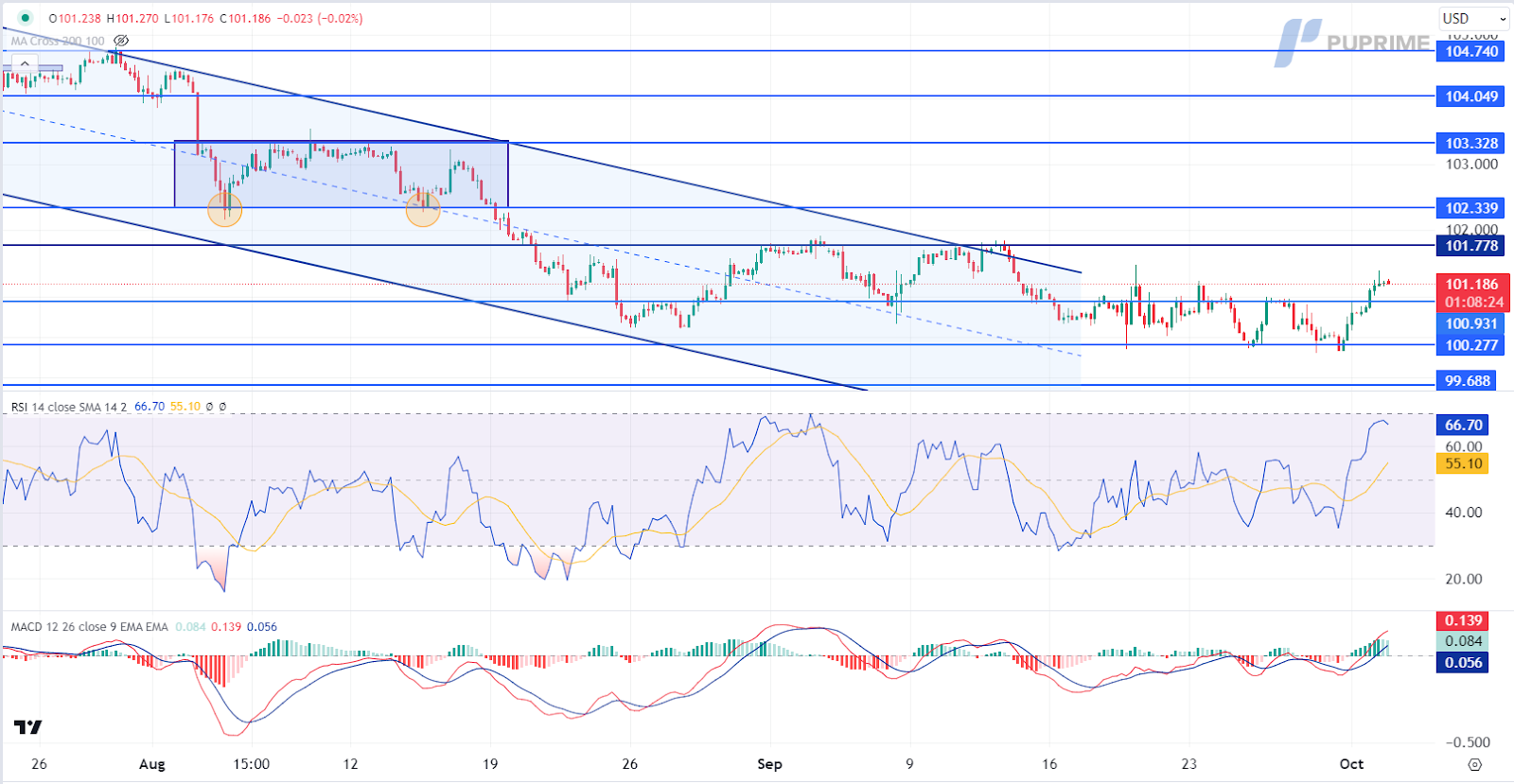Viewport: 1514px width, 784px height.
Task: Click the 104.740 price line label
Action: click(x=1470, y=51)
